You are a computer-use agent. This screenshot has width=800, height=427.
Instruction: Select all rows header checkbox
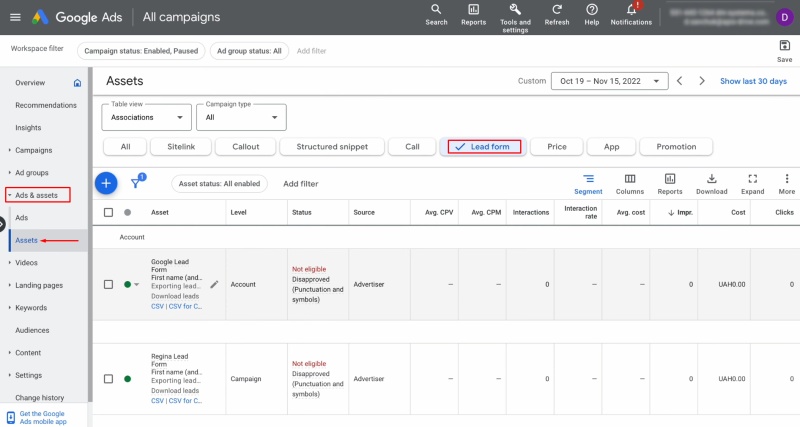(x=109, y=212)
